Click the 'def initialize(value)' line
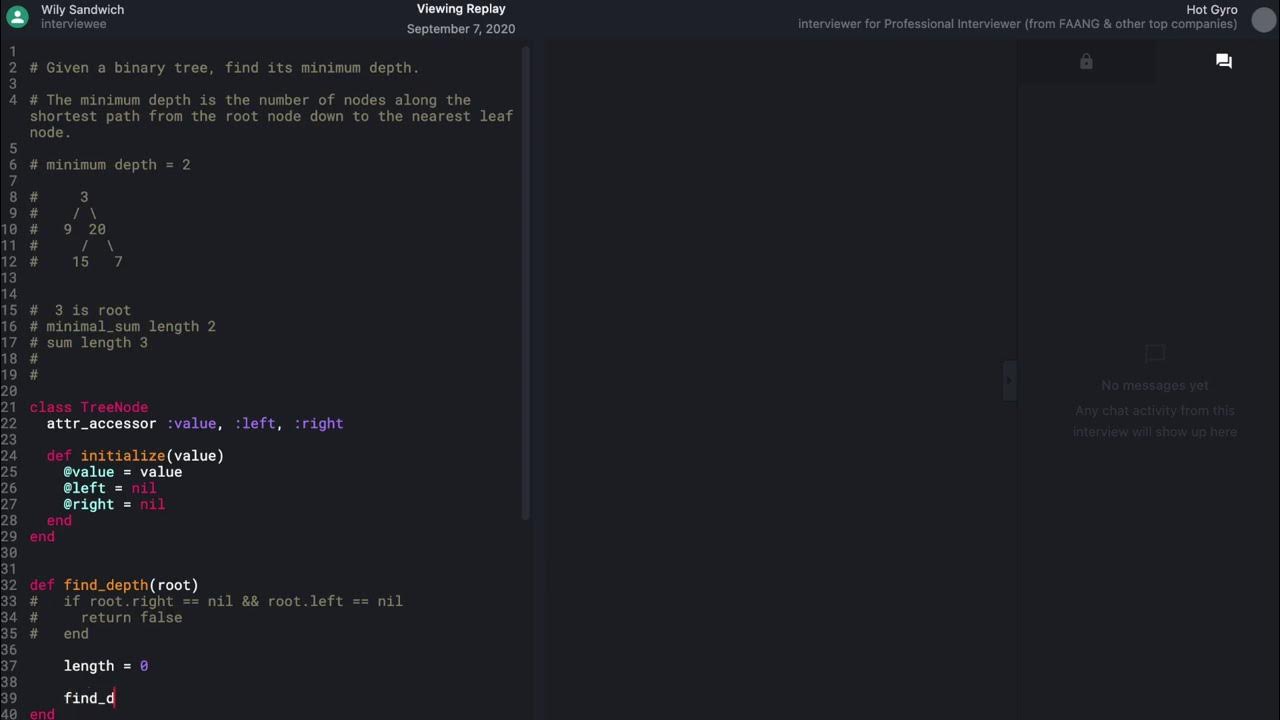Screen dimensions: 1280x720 (x=135, y=455)
